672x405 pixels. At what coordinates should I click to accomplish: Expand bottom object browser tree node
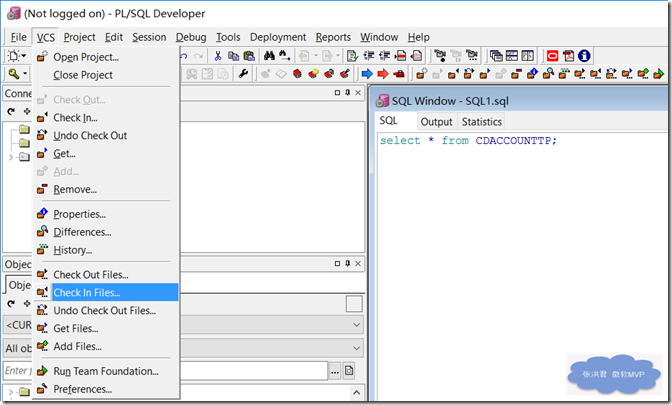[11, 392]
